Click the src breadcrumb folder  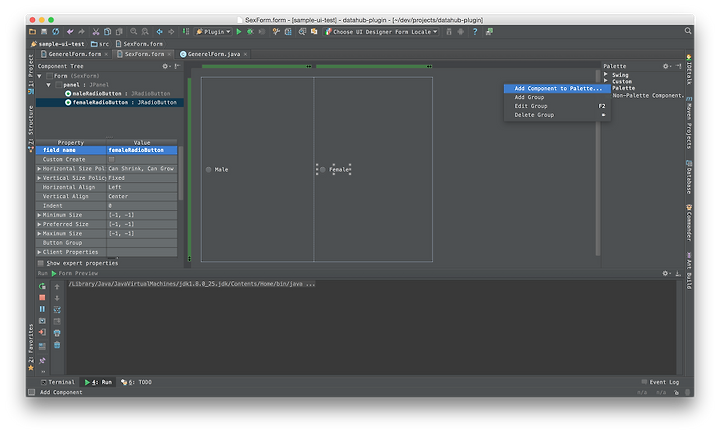click(x=100, y=44)
